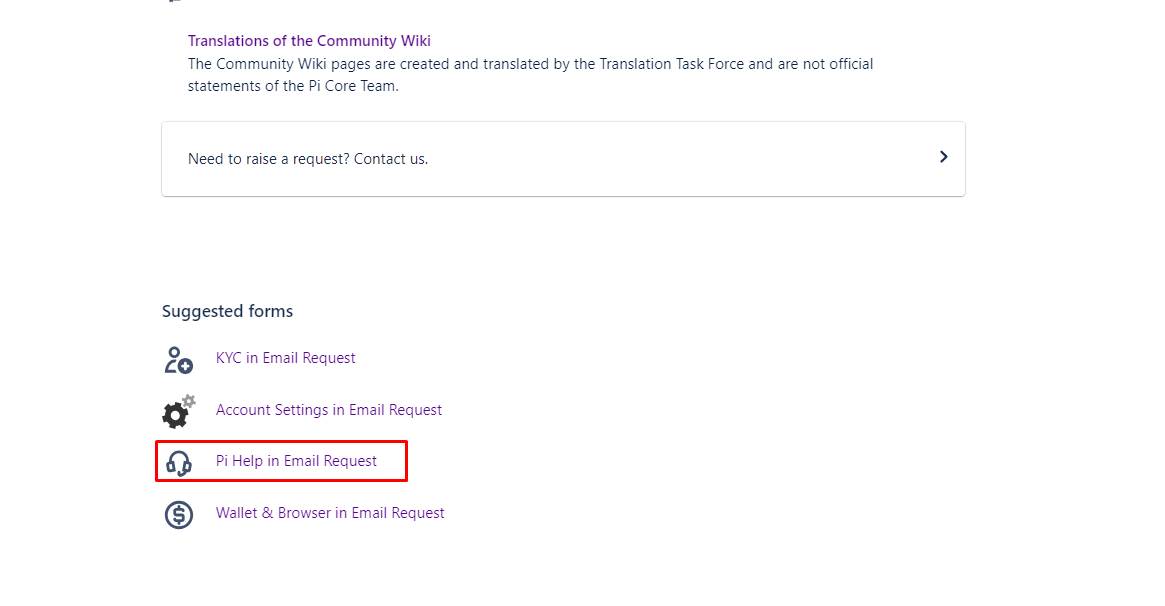Click the person-plus KYC icon

point(178,360)
